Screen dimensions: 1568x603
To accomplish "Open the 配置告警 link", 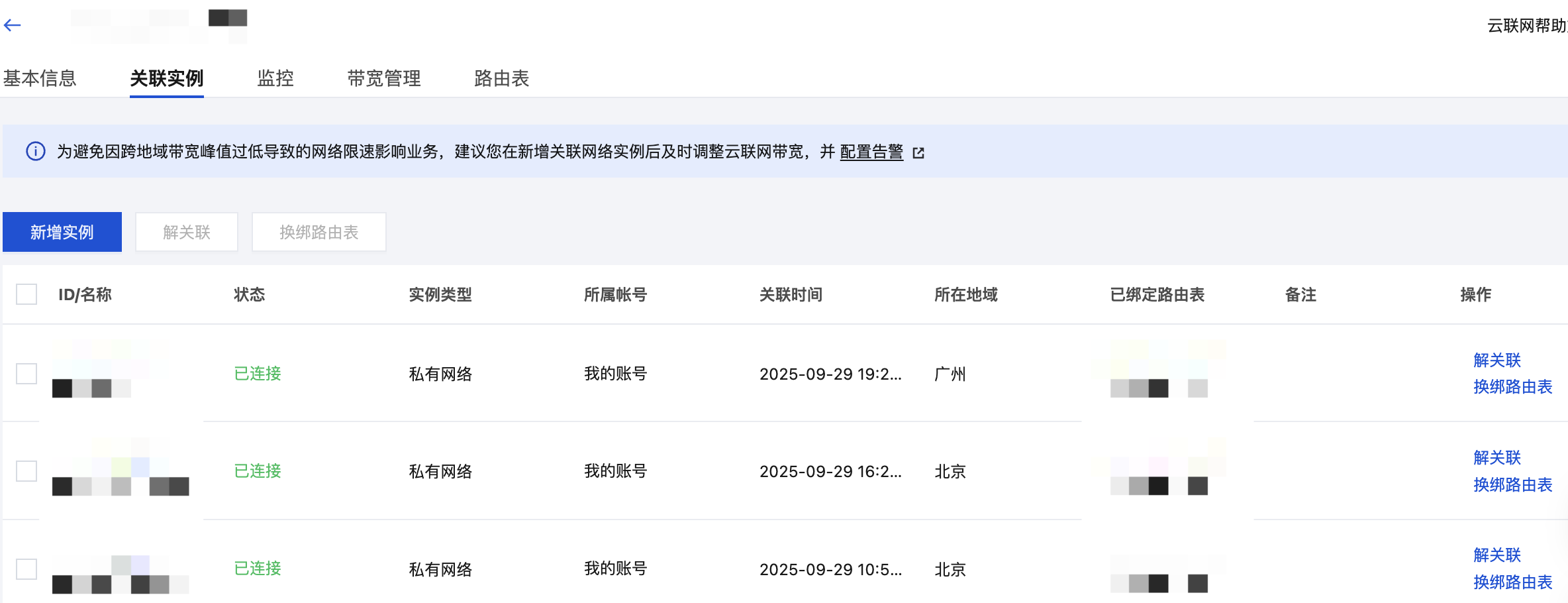I will tap(871, 152).
